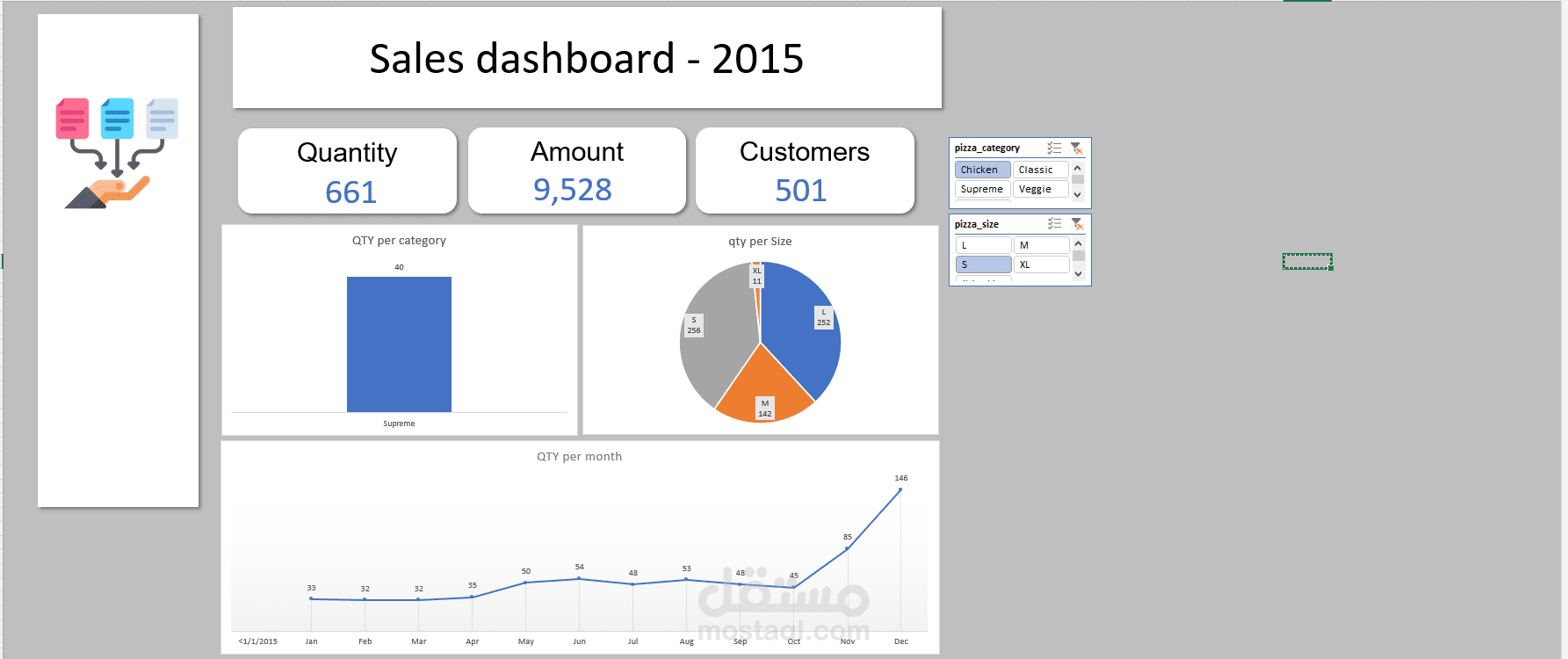The height and width of the screenshot is (659, 1568).
Task: Click the pizza_category scrollbar thumb
Action: click(x=1078, y=179)
